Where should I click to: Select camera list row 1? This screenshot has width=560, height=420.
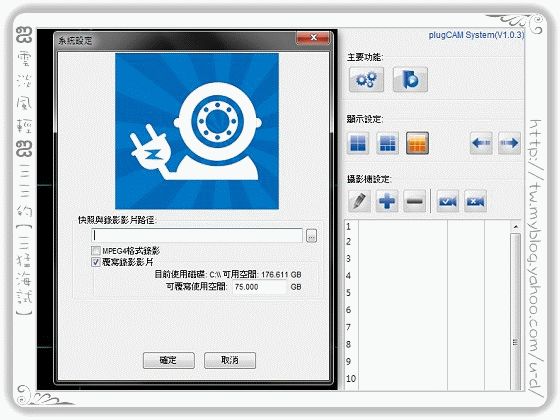[427, 226]
